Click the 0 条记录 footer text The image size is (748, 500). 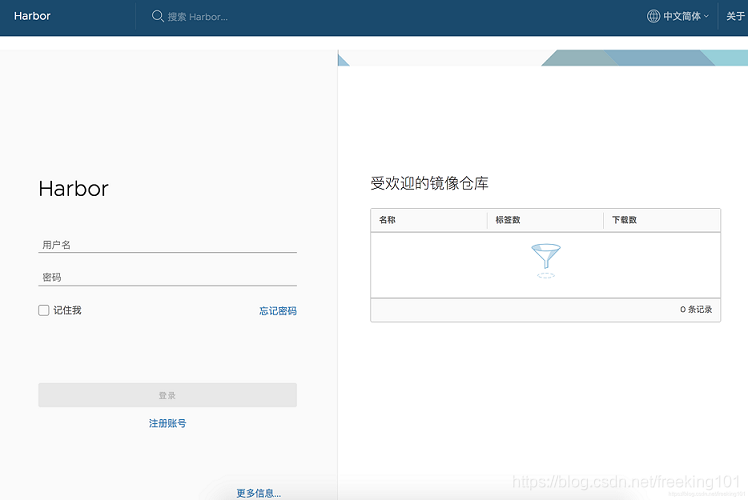tap(696, 310)
